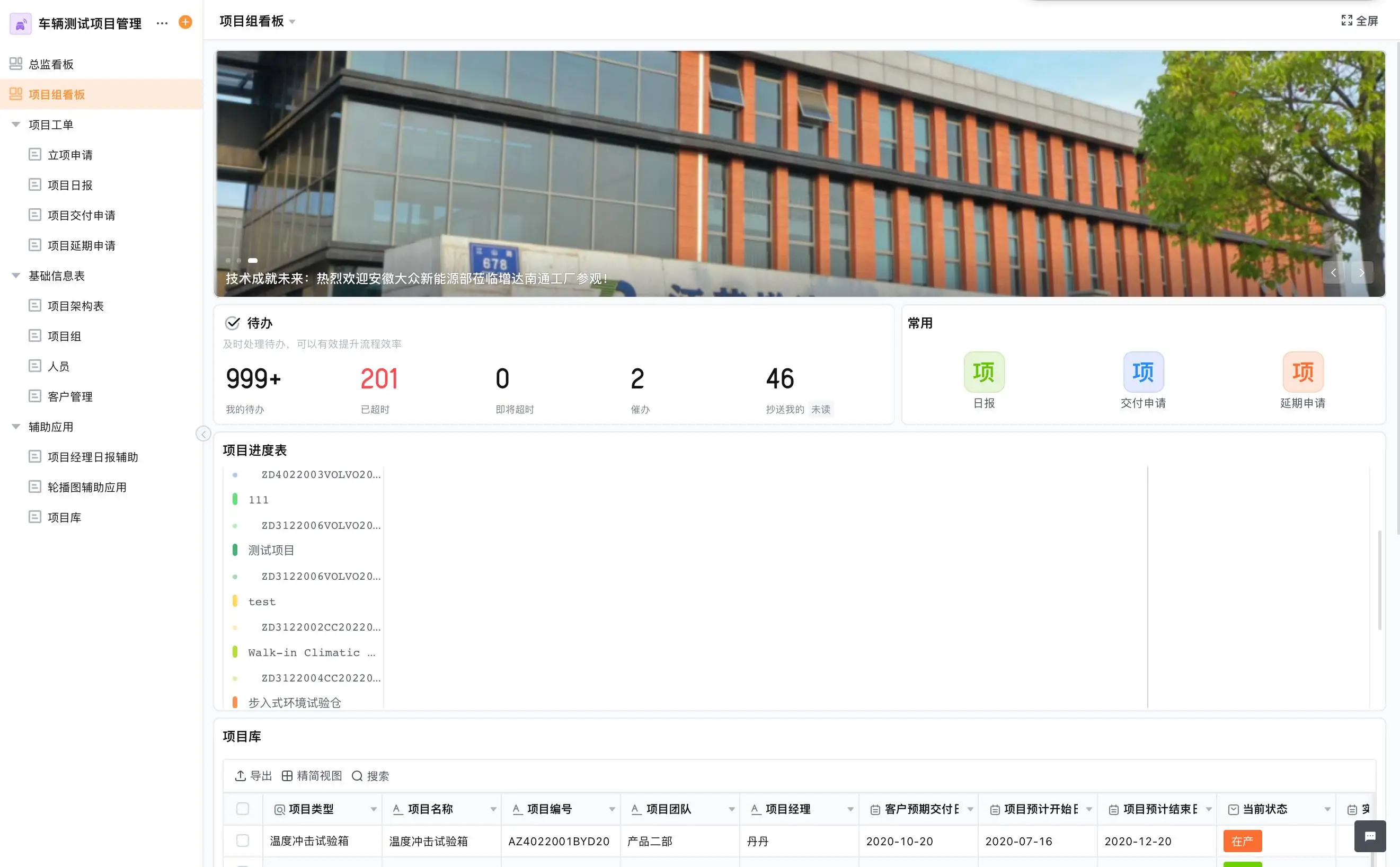
Task: Click 2020-10-20 delivery date cell
Action: (x=918, y=841)
